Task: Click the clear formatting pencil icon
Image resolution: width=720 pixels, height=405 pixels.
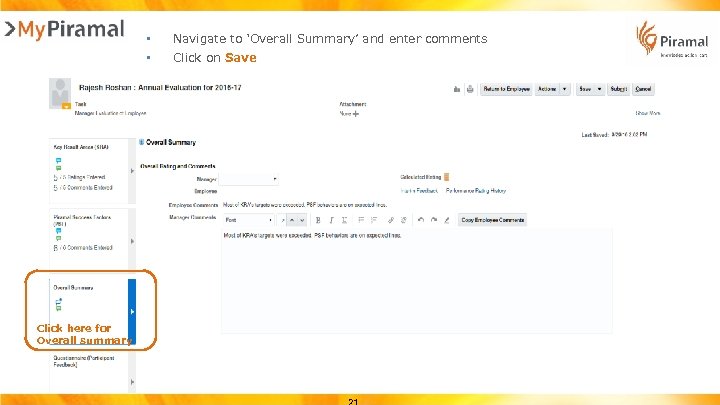Action: click(446, 220)
